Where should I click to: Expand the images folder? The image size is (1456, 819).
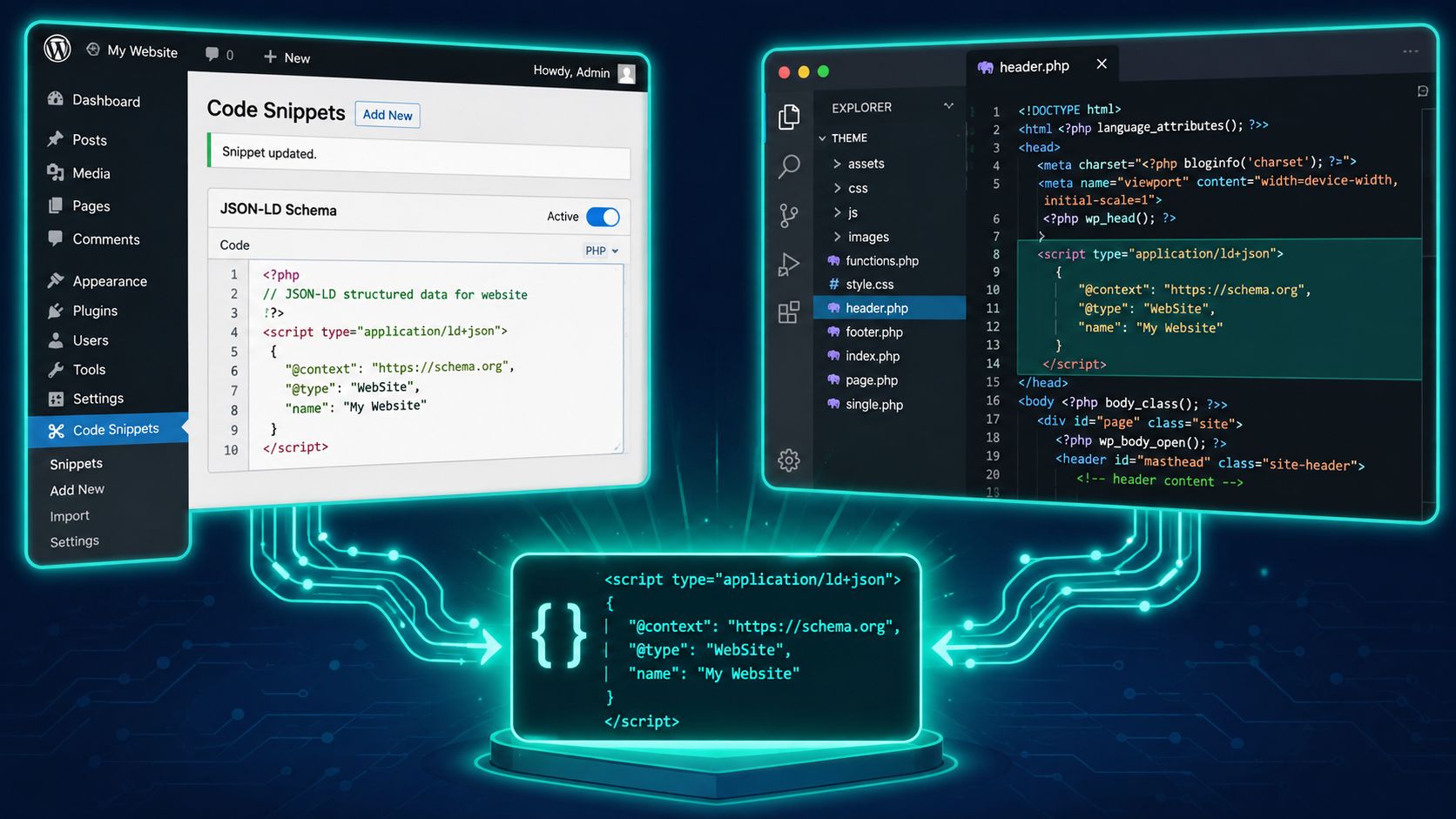tap(861, 237)
